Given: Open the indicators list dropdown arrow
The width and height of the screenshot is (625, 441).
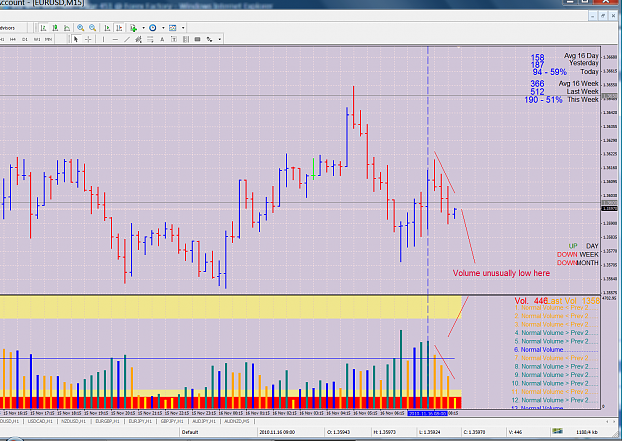Looking at the screenshot, I should [x=143, y=28].
